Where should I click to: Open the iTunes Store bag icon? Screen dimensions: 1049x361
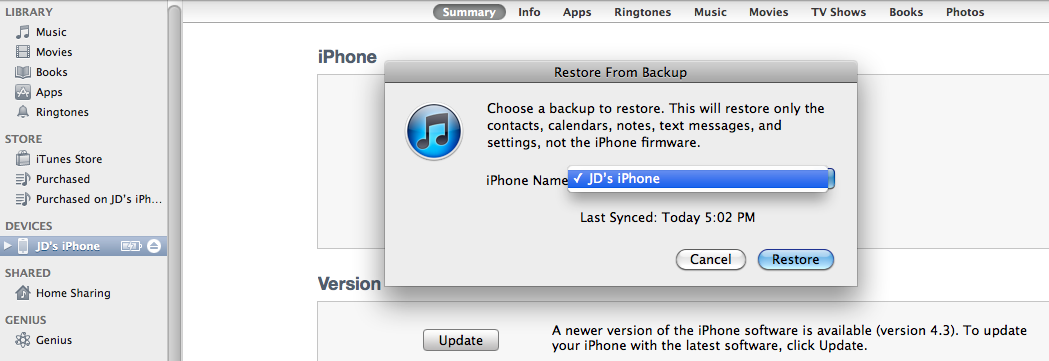point(23,159)
